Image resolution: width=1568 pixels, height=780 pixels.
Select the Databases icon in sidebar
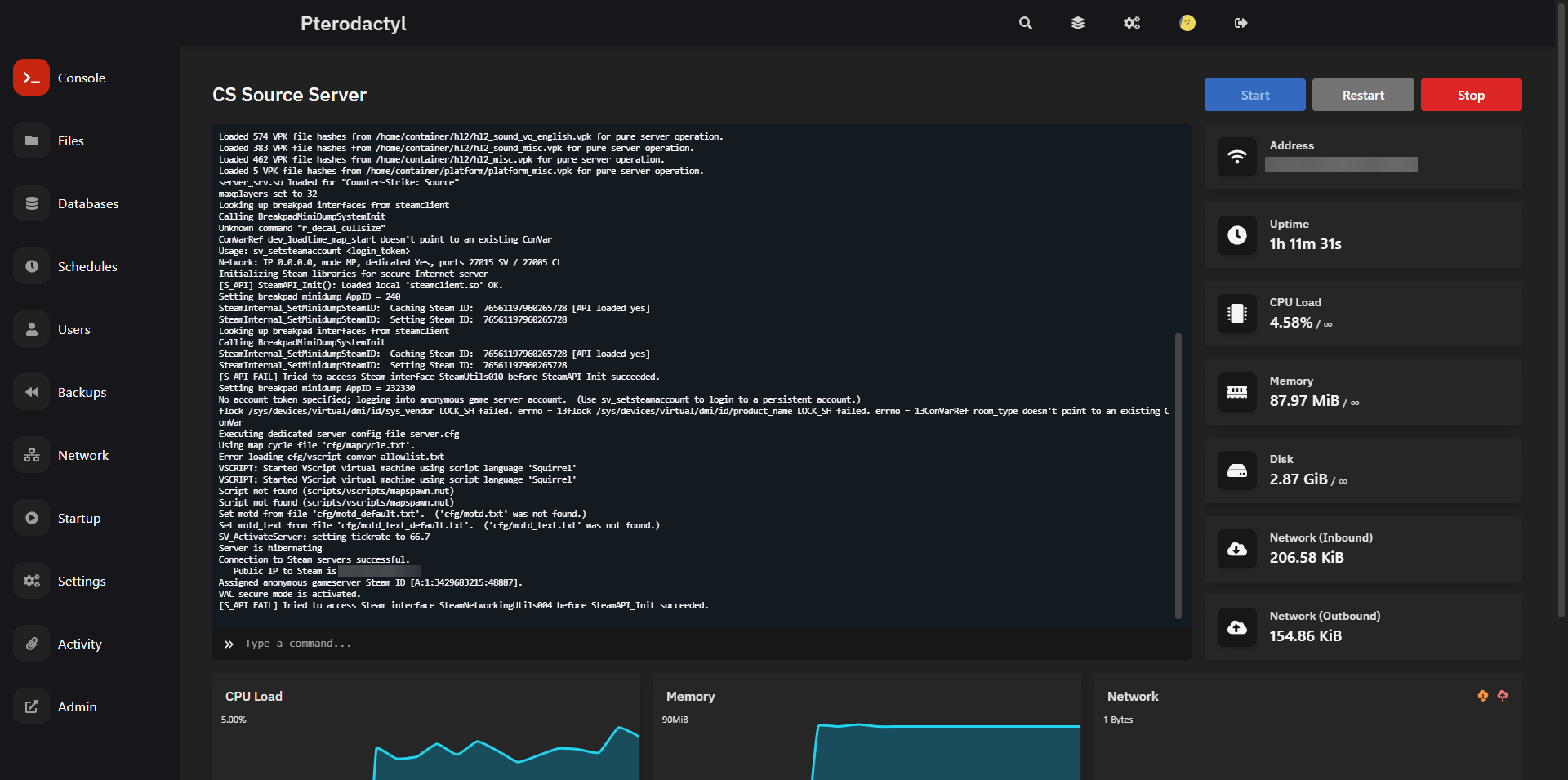31,203
